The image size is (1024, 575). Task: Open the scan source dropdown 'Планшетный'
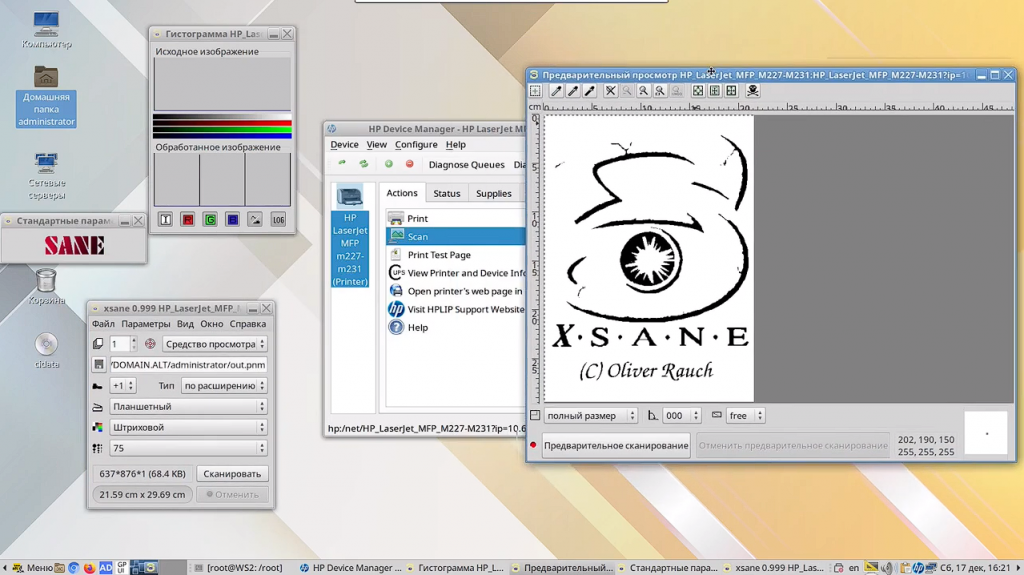point(188,406)
